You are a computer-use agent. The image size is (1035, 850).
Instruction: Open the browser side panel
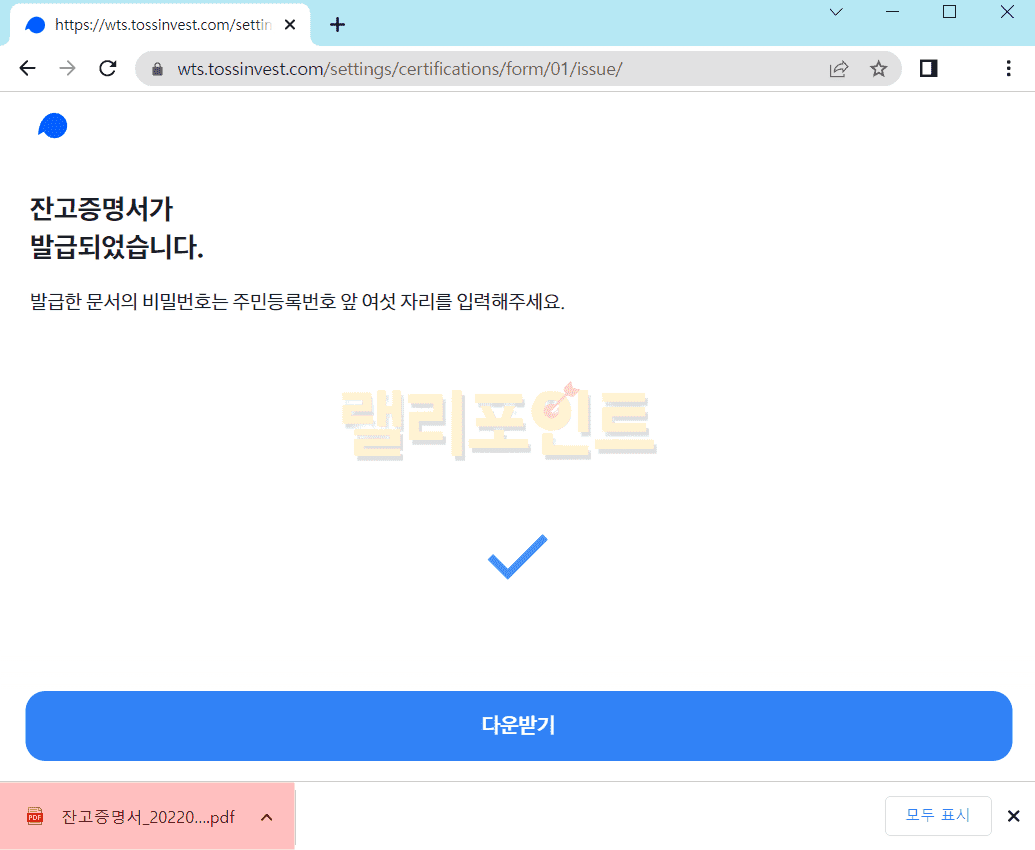(x=928, y=69)
